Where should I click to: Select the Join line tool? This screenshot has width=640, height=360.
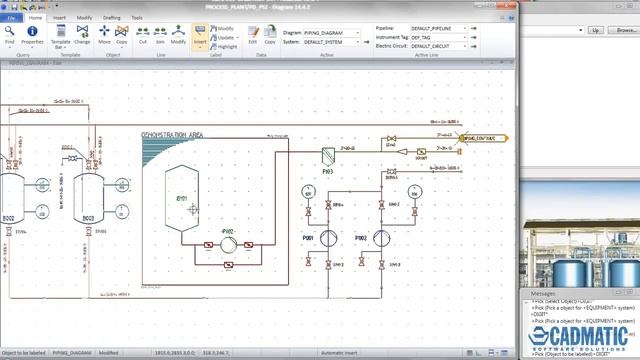tap(160, 35)
